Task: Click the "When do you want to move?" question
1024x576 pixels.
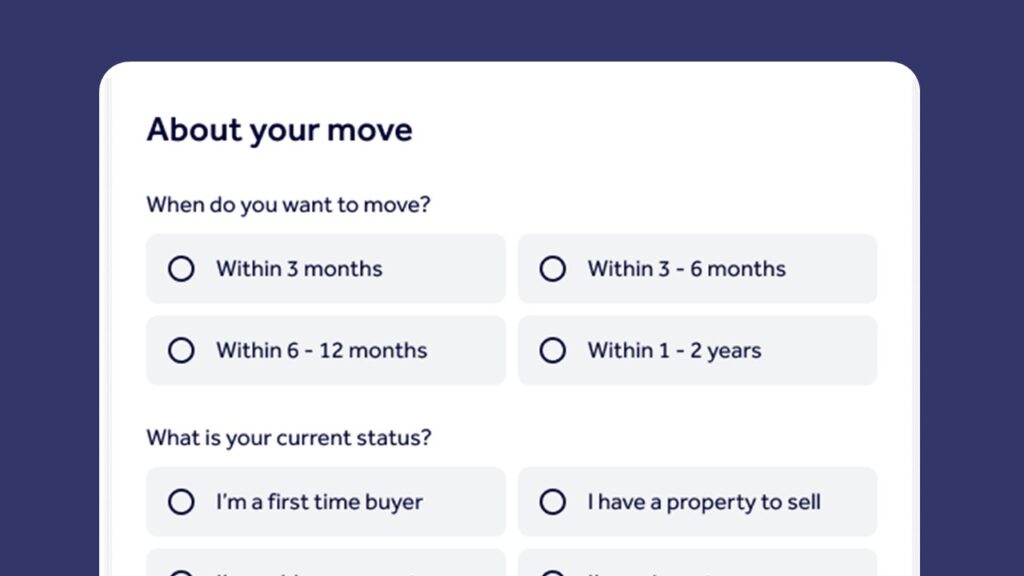Action: coord(288,205)
